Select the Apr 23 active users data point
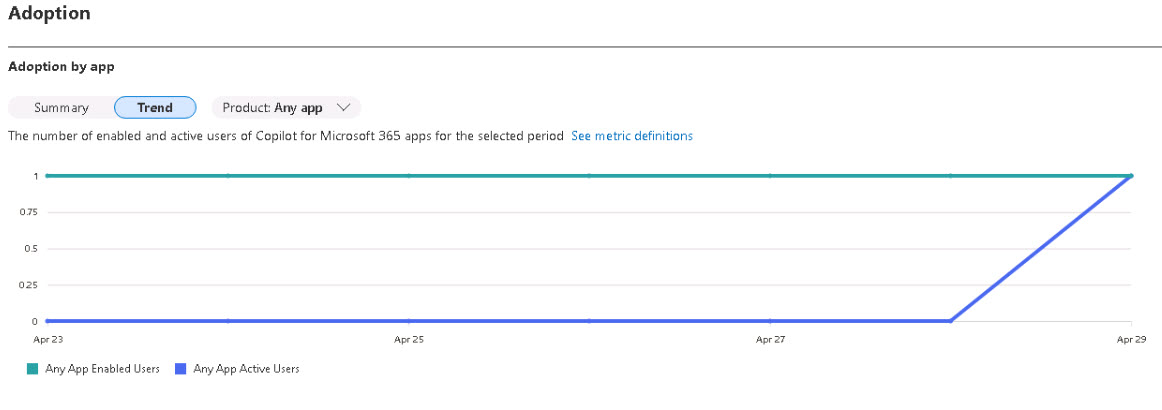The height and width of the screenshot is (410, 1162). coord(47,321)
